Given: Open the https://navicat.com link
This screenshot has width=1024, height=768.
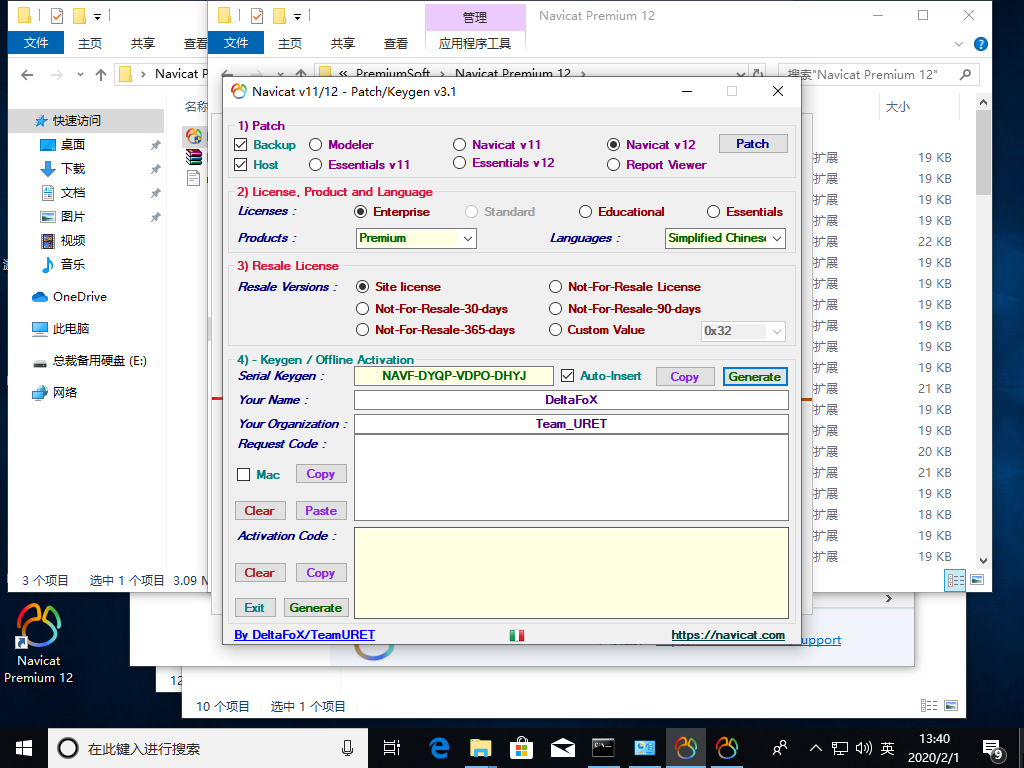Looking at the screenshot, I should (728, 635).
